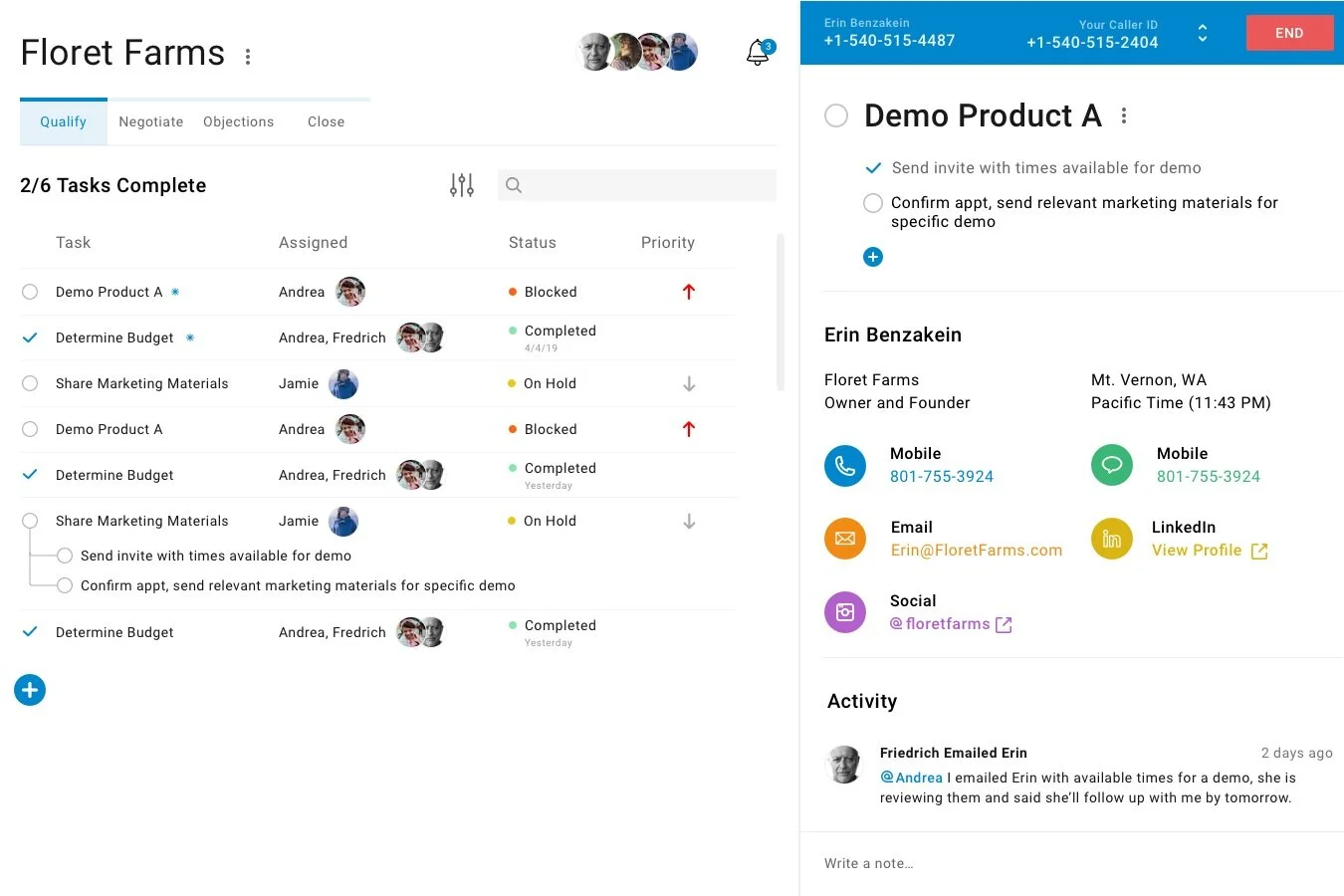
Task: Click the task list scrollbar
Action: pyautogui.click(x=781, y=313)
